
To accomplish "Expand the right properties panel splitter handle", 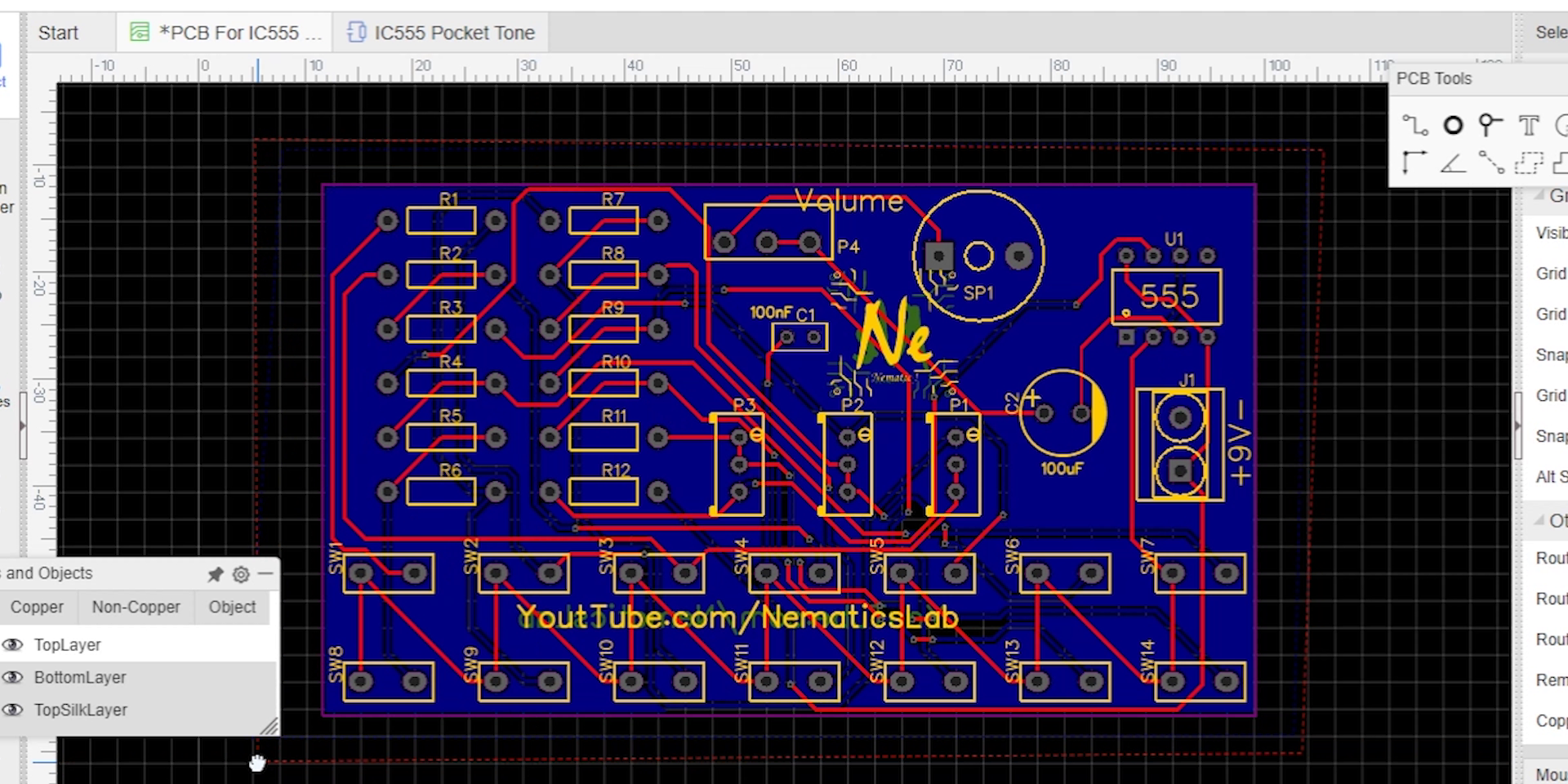I will tap(1517, 425).
